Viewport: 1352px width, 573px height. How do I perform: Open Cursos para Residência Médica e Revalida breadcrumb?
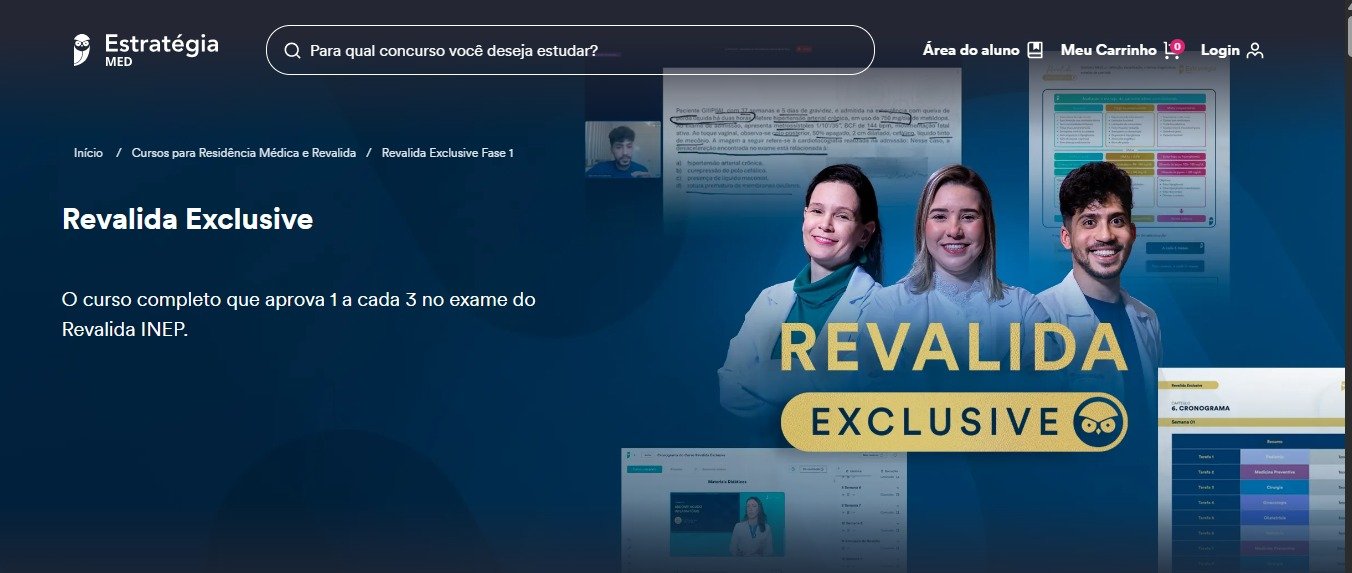point(243,153)
